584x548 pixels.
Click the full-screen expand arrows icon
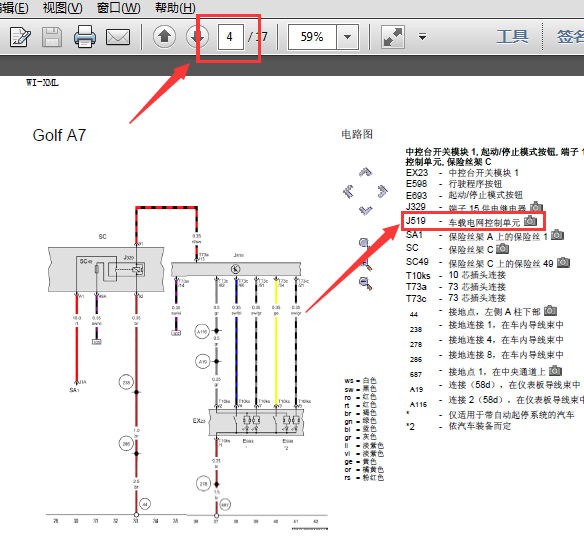(x=393, y=37)
